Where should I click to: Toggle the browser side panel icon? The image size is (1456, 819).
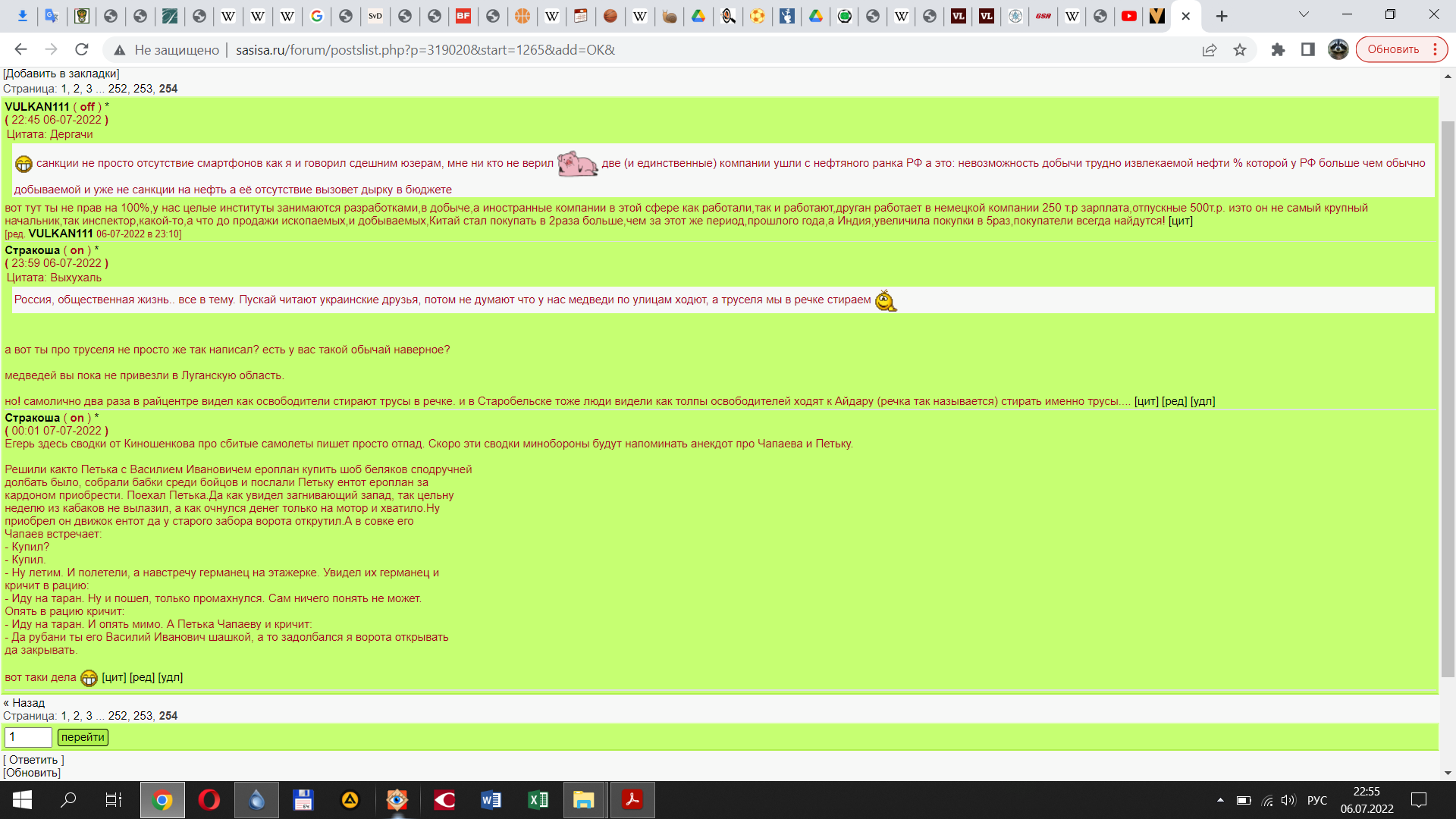tap(1308, 49)
